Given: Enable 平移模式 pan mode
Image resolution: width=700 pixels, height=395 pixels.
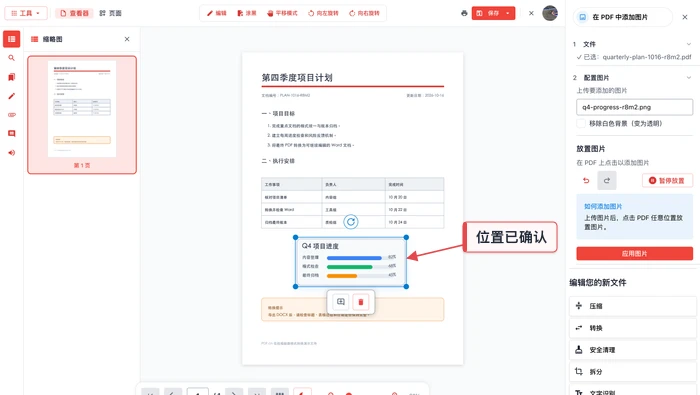Looking at the screenshot, I should click(x=282, y=13).
